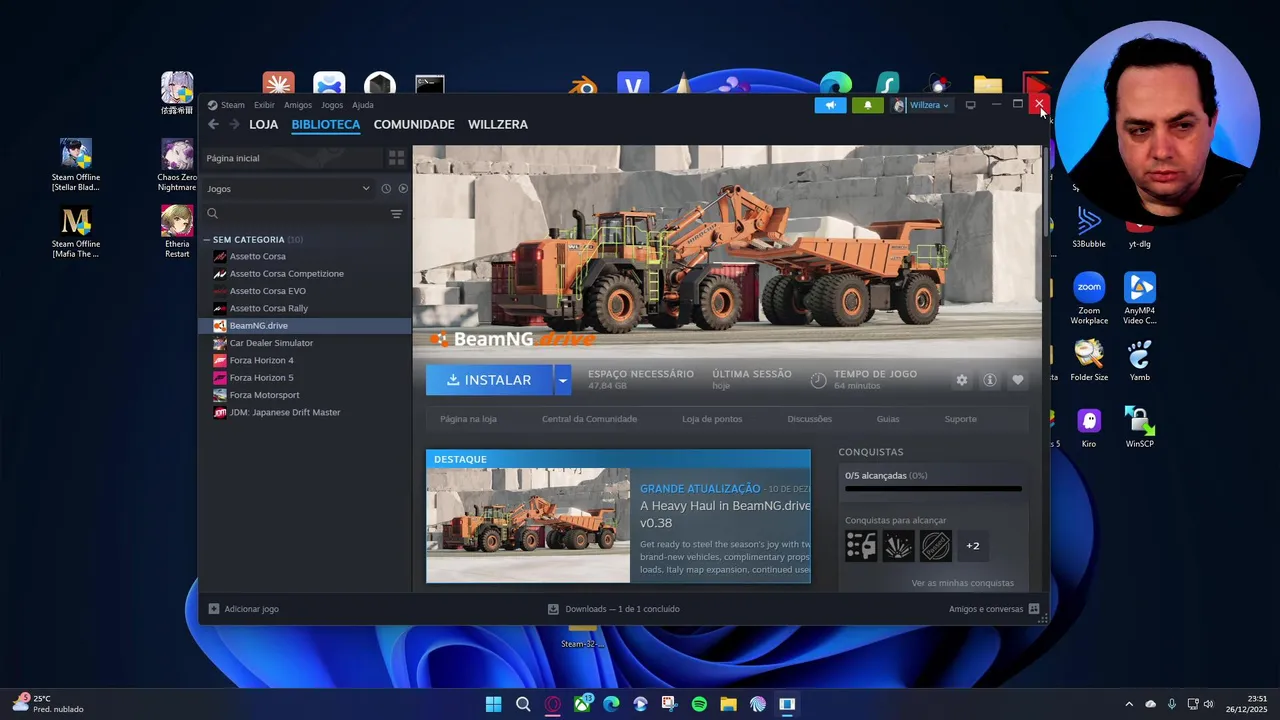1280x720 pixels.
Task: Open advanced filter options icon
Action: point(396,214)
